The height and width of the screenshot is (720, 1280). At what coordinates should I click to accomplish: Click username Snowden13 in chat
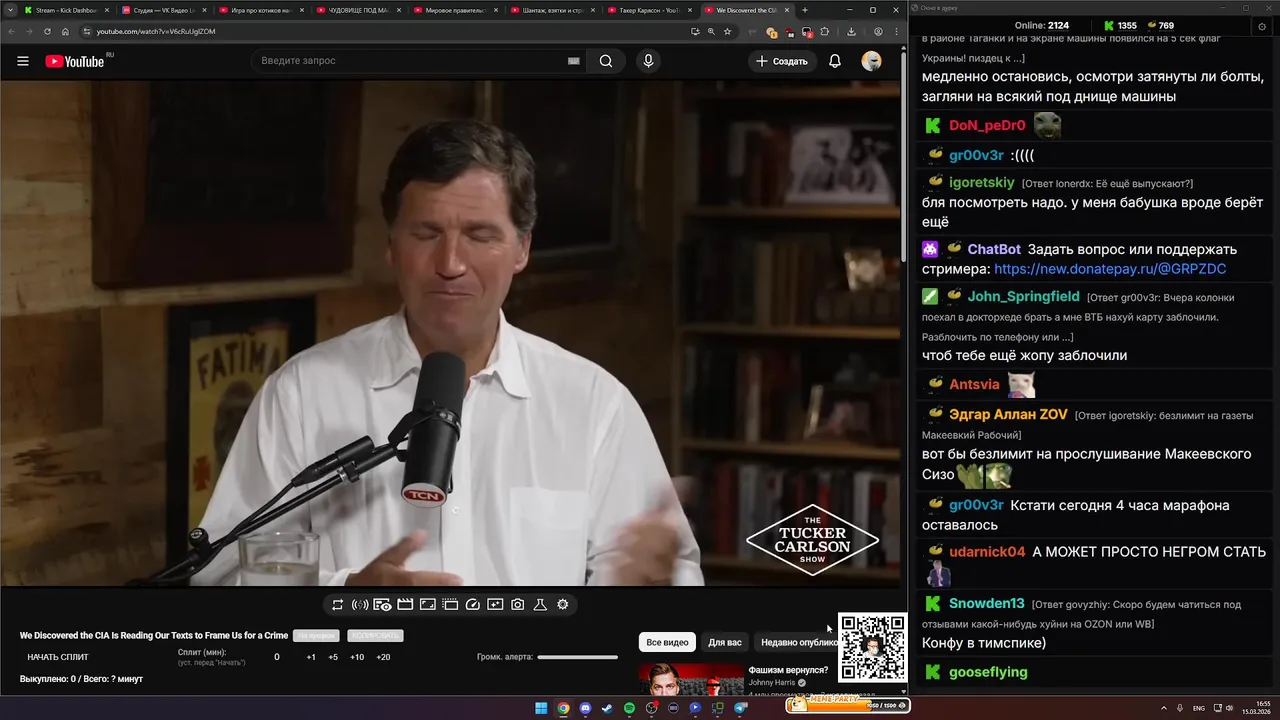(987, 604)
